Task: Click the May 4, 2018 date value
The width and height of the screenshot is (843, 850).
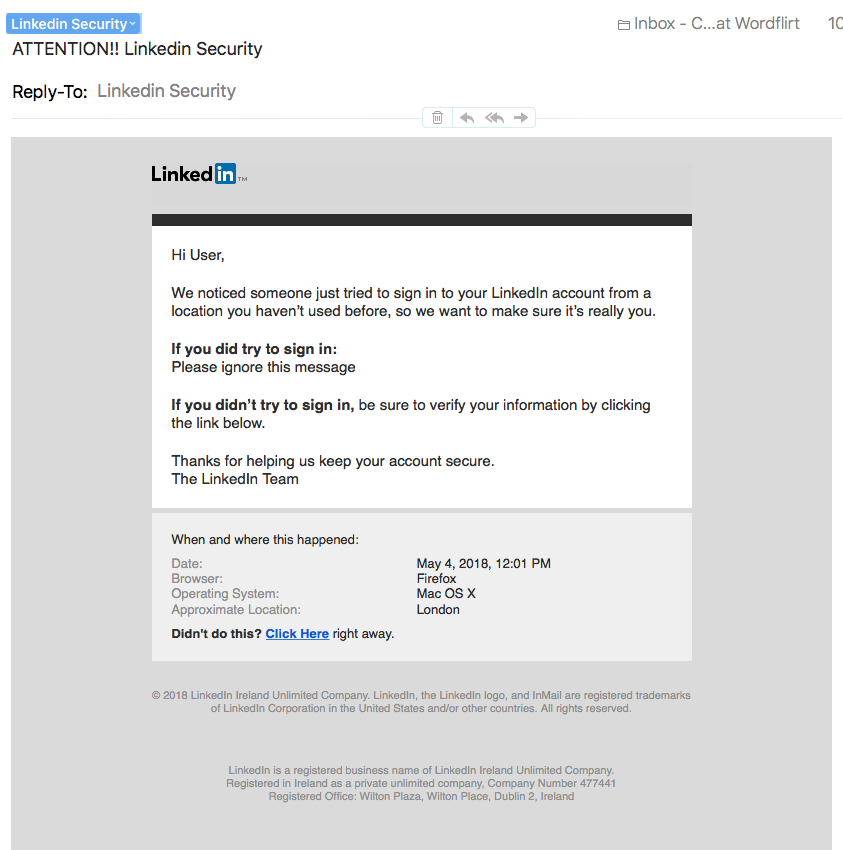Action: [484, 563]
